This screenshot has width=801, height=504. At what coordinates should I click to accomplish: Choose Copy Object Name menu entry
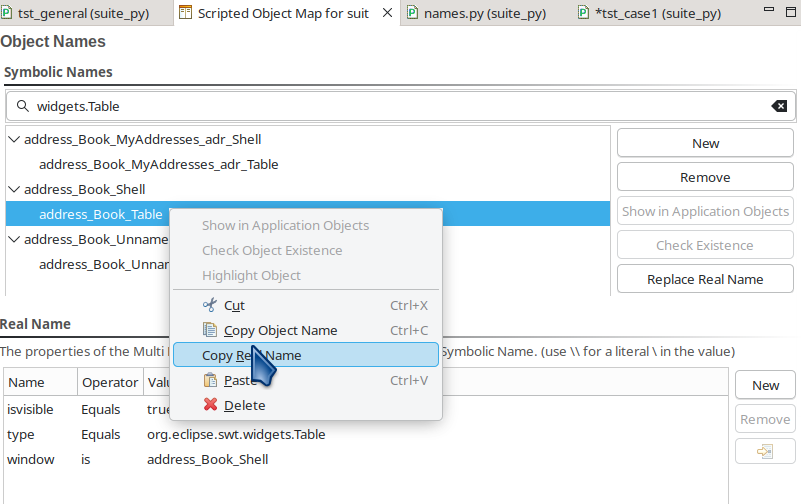306,330
